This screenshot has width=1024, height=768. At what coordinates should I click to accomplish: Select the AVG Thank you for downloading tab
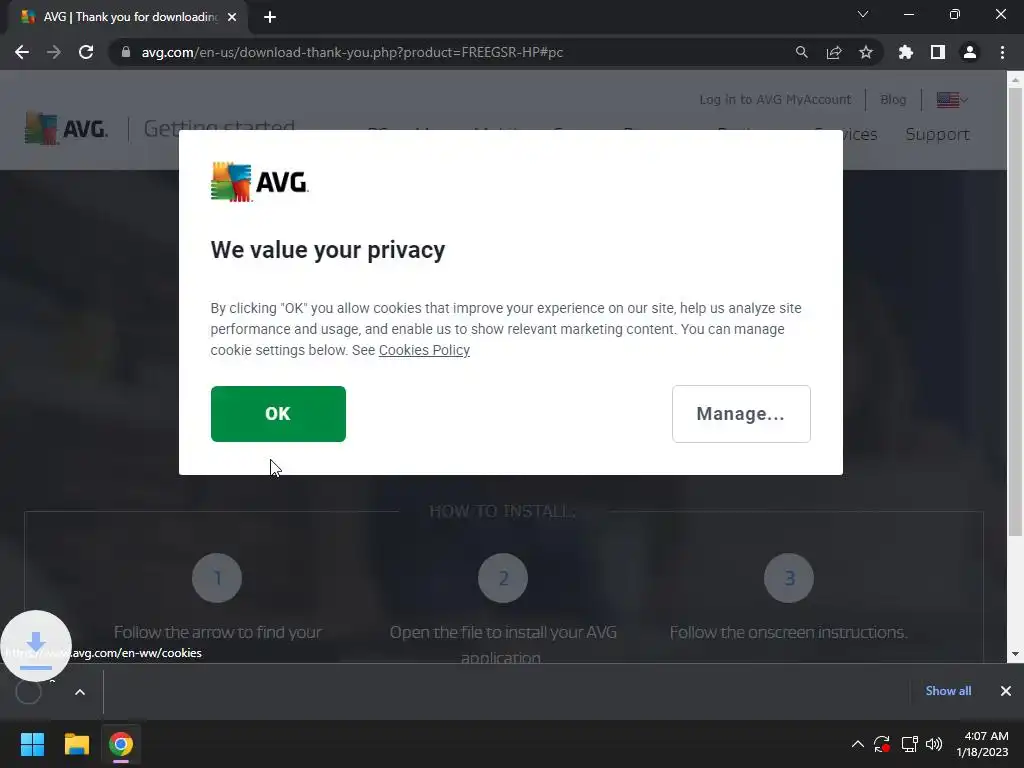click(129, 17)
